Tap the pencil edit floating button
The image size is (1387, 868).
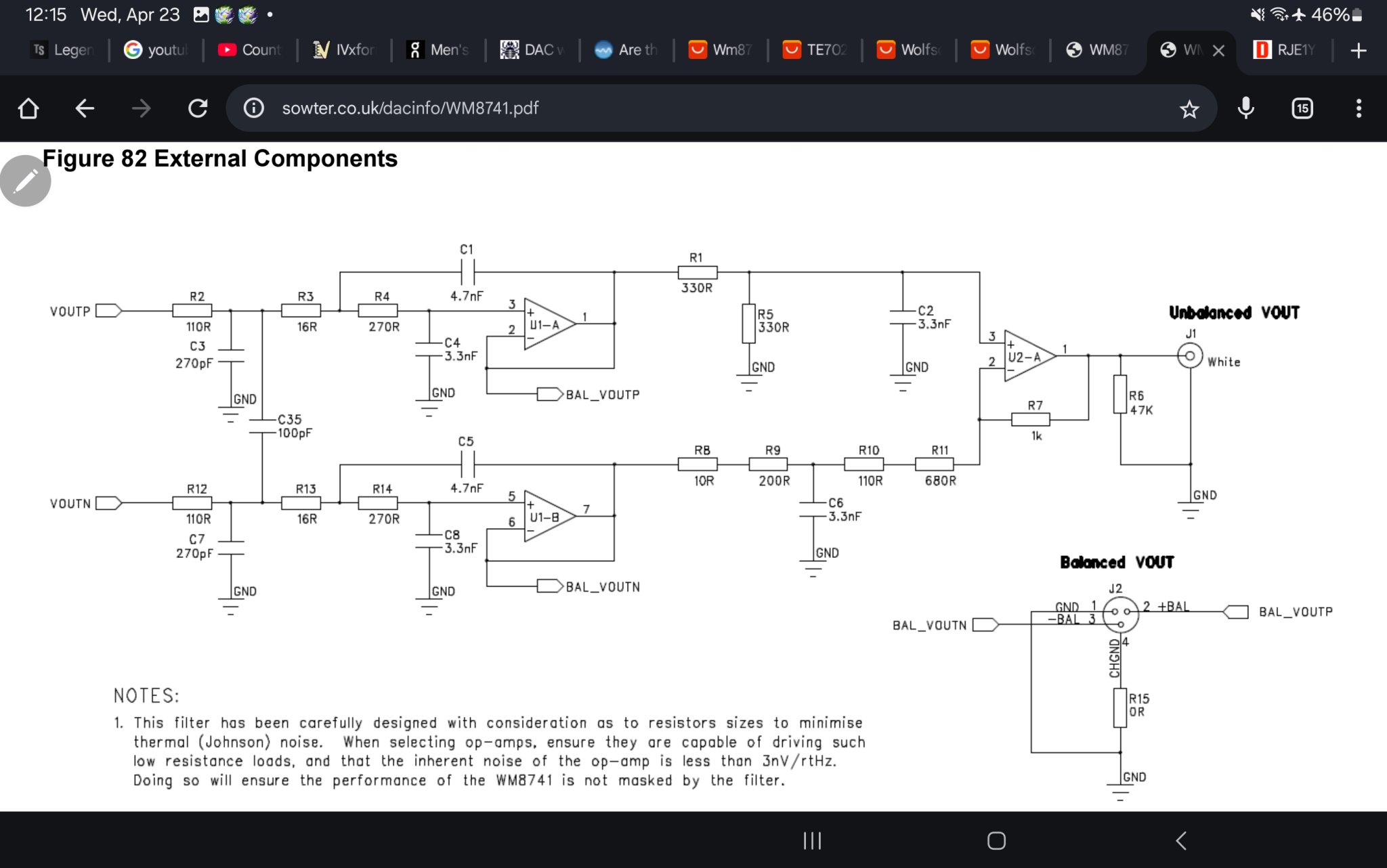[x=26, y=181]
